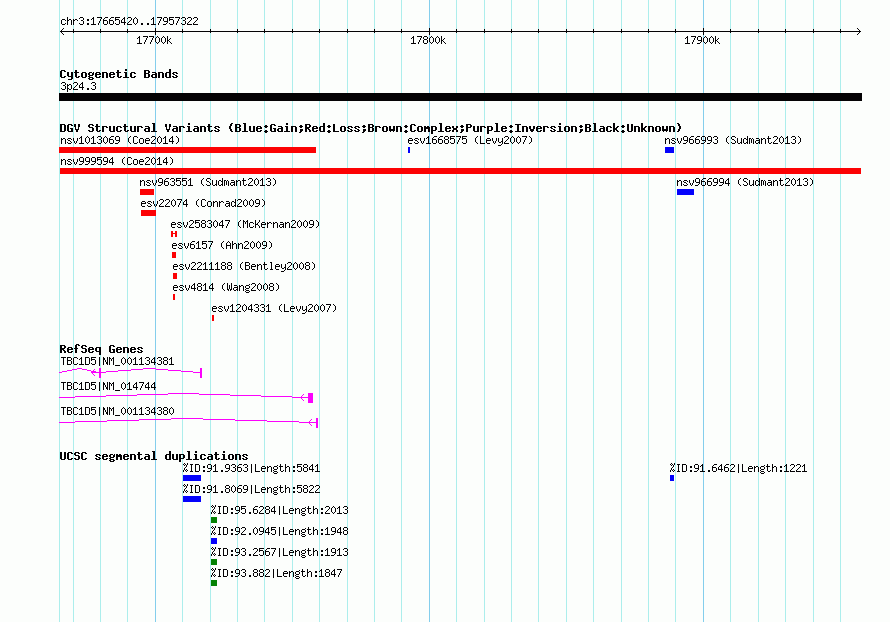Screen dimensions: 890x622
Task: Click the blue nsv966993 gain bar
Action: coord(670,150)
